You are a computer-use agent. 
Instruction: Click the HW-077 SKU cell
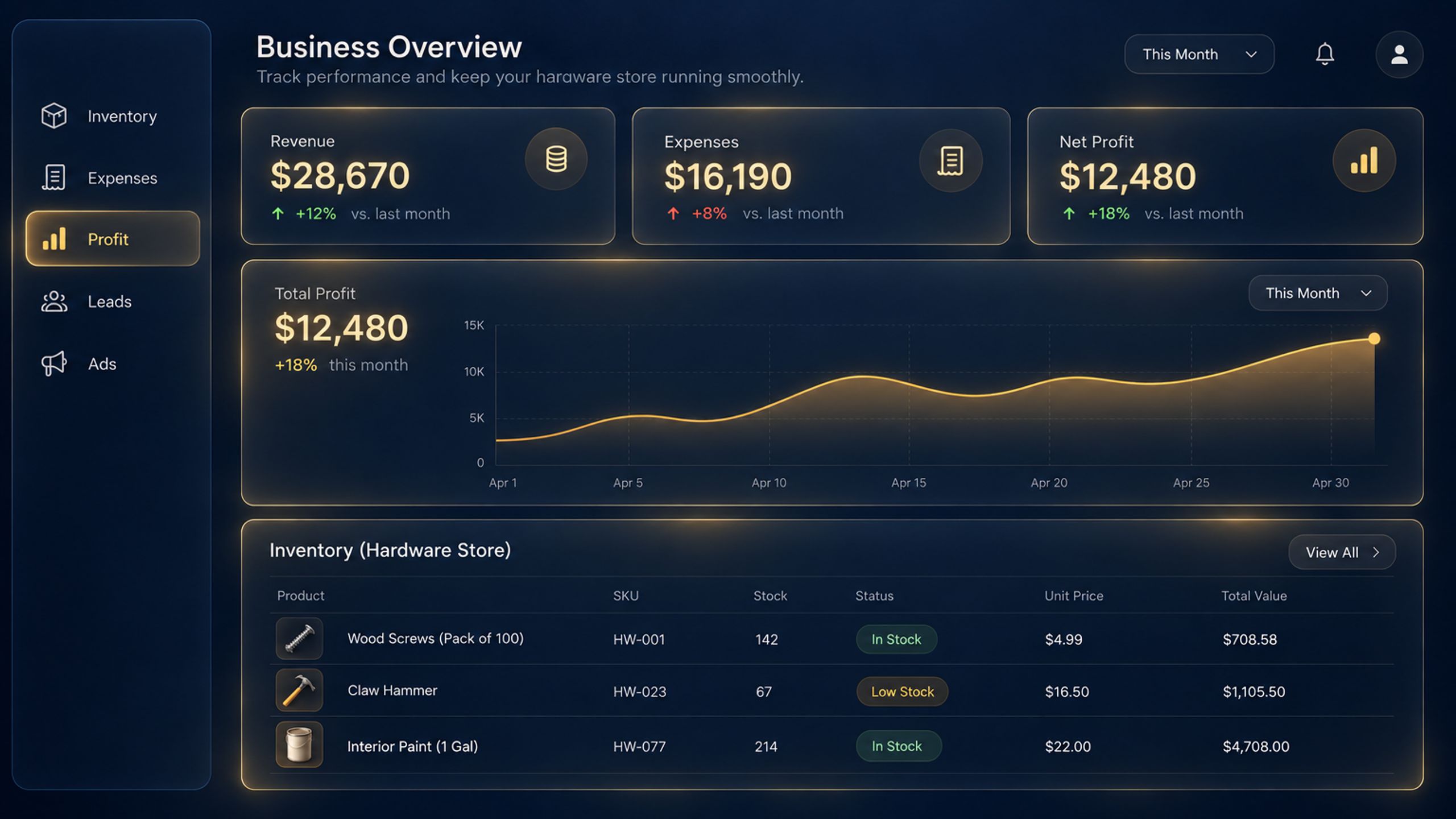[639, 746]
